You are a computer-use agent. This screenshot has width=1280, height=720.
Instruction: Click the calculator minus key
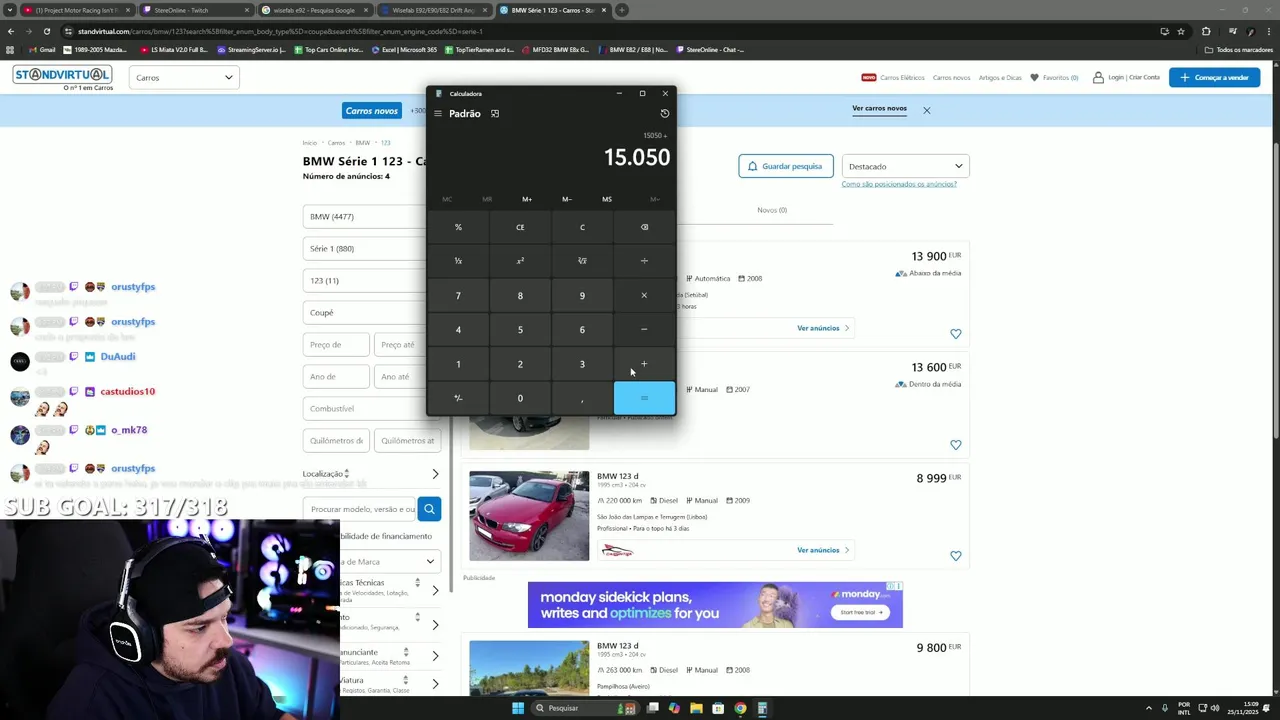tap(644, 329)
